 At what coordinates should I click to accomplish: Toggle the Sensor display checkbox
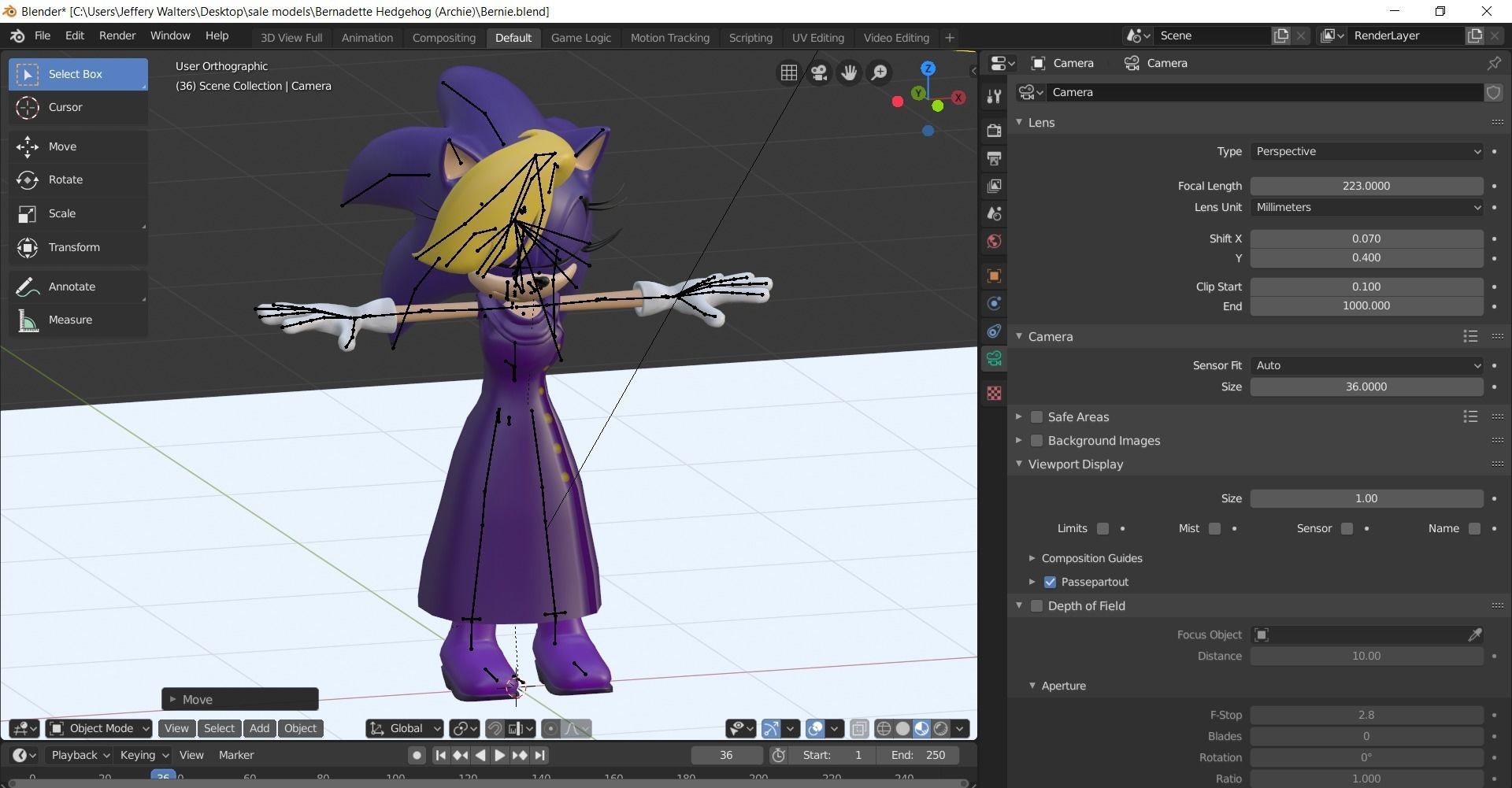click(1347, 529)
